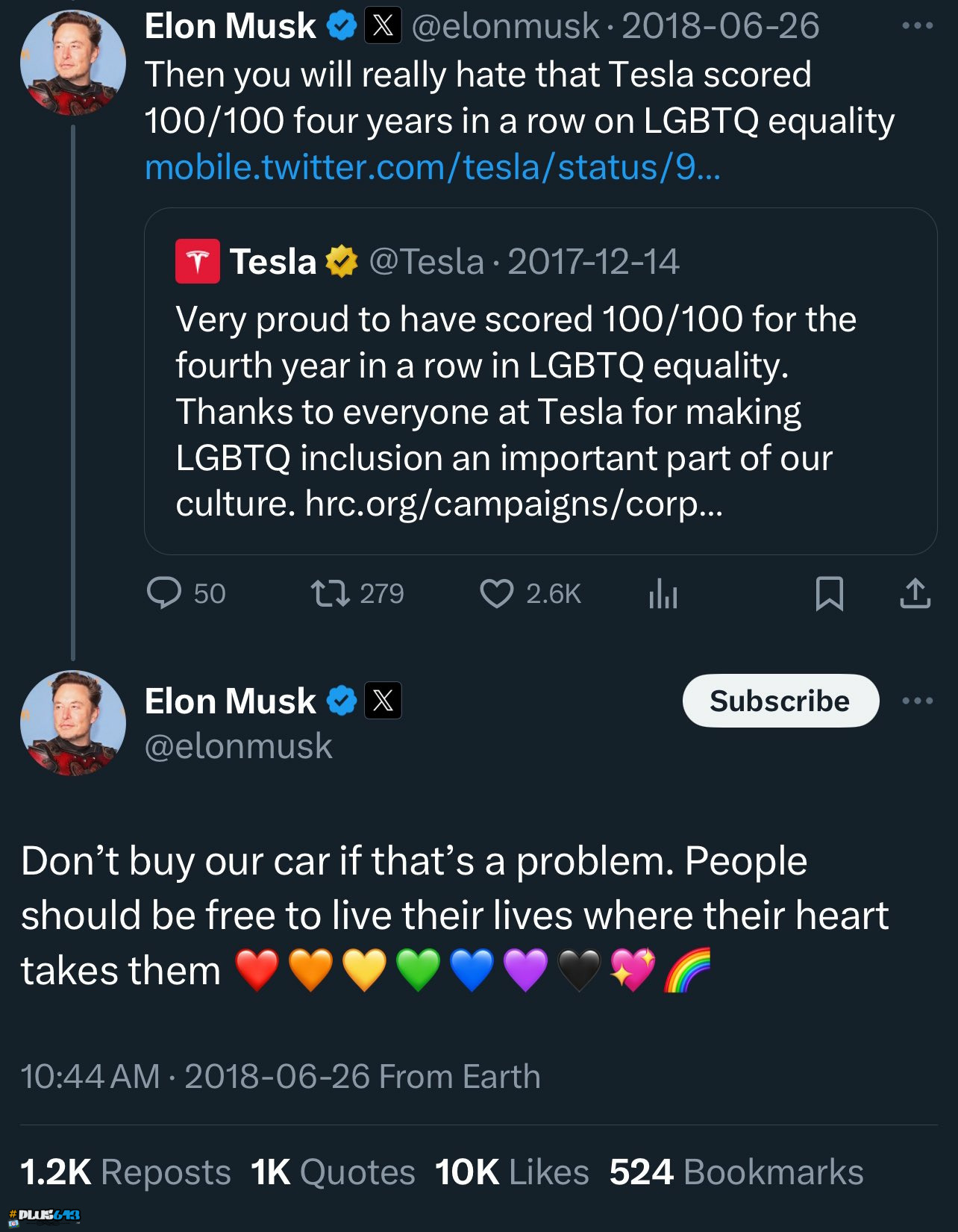This screenshot has width=958, height=1232.
Task: Subscribe to Elon Musk
Action: (x=780, y=701)
